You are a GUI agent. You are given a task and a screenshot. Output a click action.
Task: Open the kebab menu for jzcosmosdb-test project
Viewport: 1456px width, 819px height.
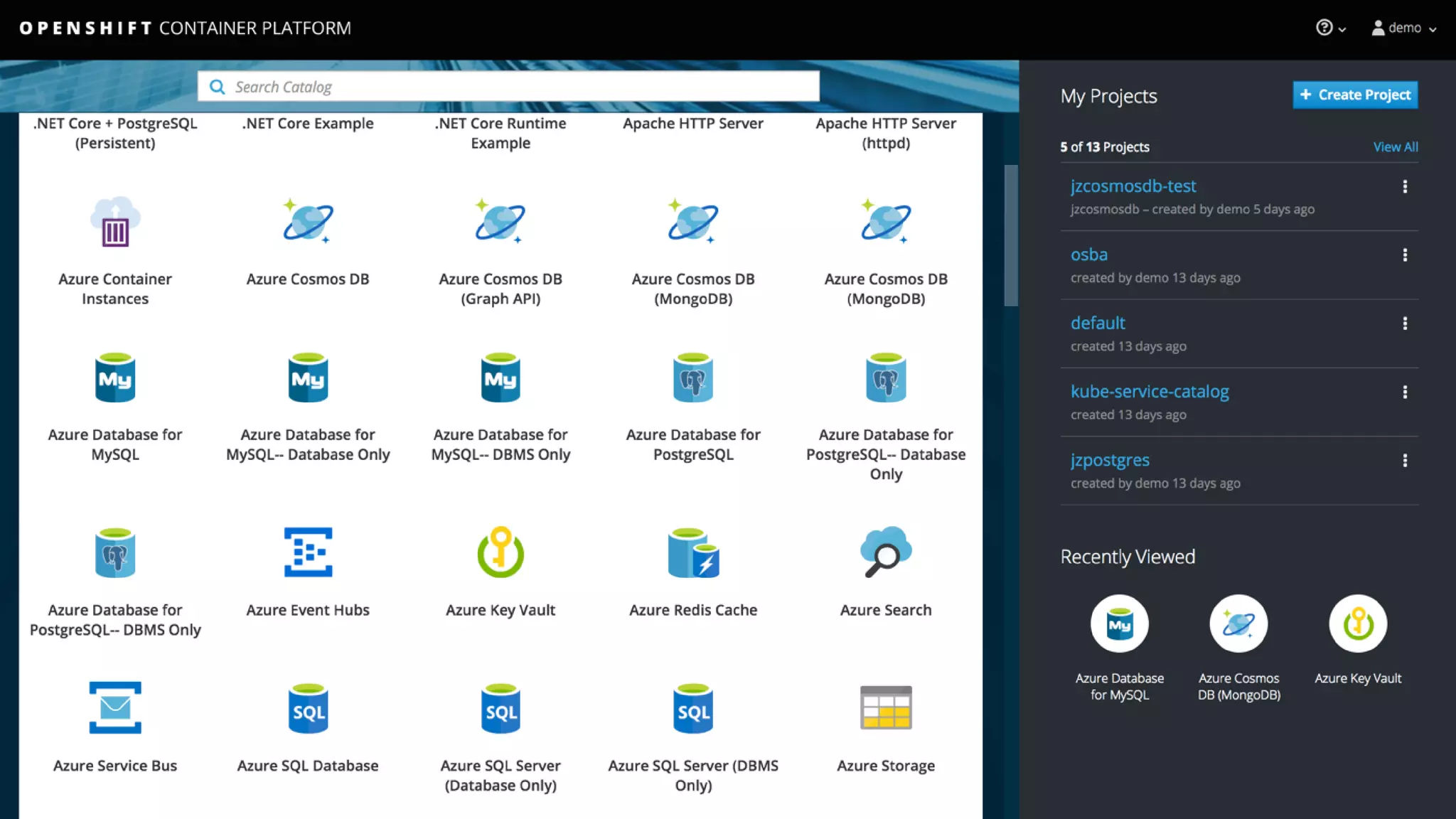click(x=1405, y=187)
